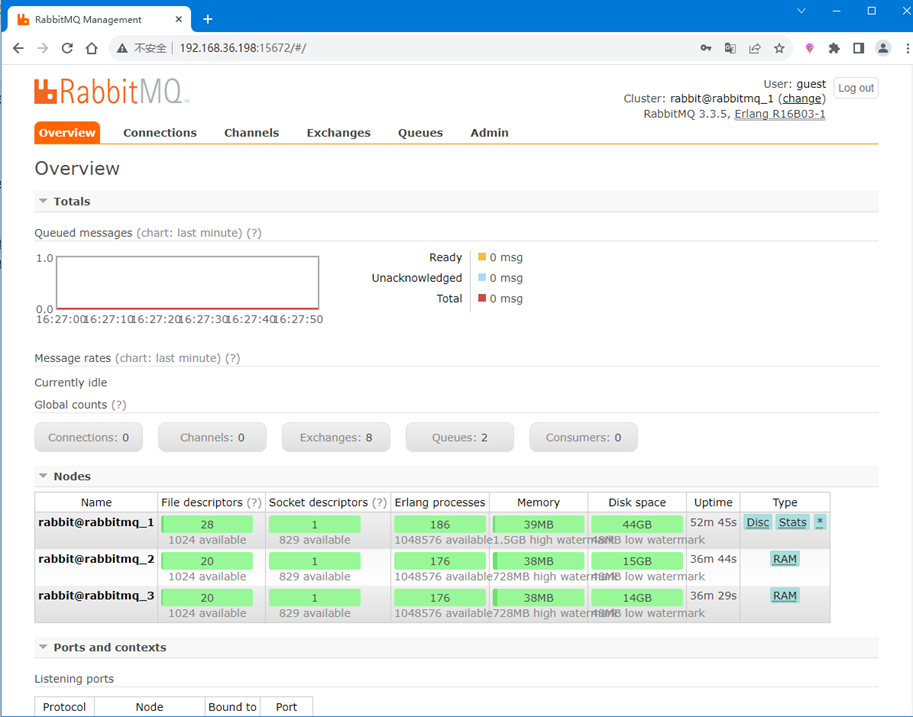Click the Stats type badge
Image resolution: width=913 pixels, height=717 pixels.
[792, 522]
